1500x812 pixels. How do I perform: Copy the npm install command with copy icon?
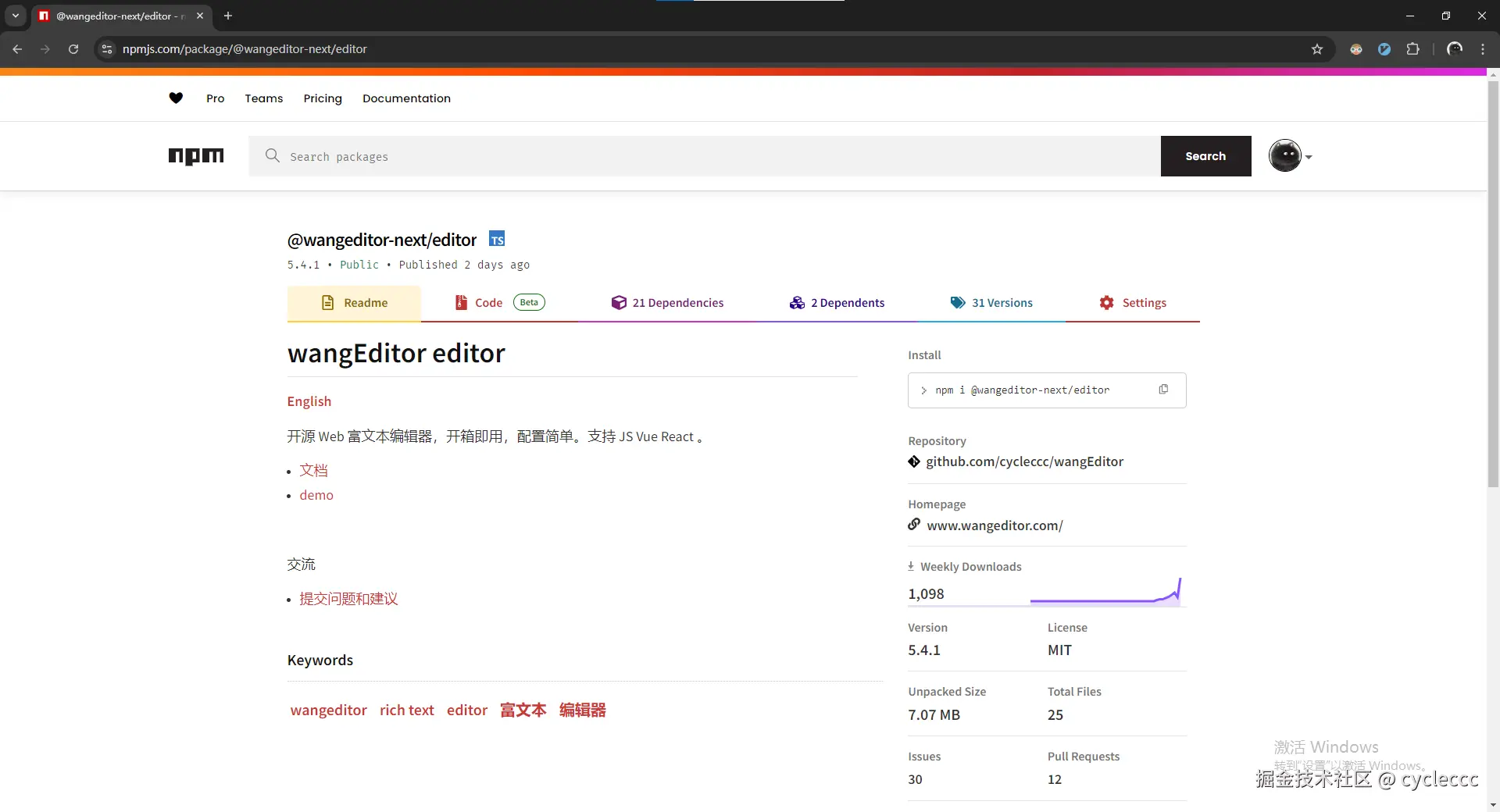[1163, 389]
